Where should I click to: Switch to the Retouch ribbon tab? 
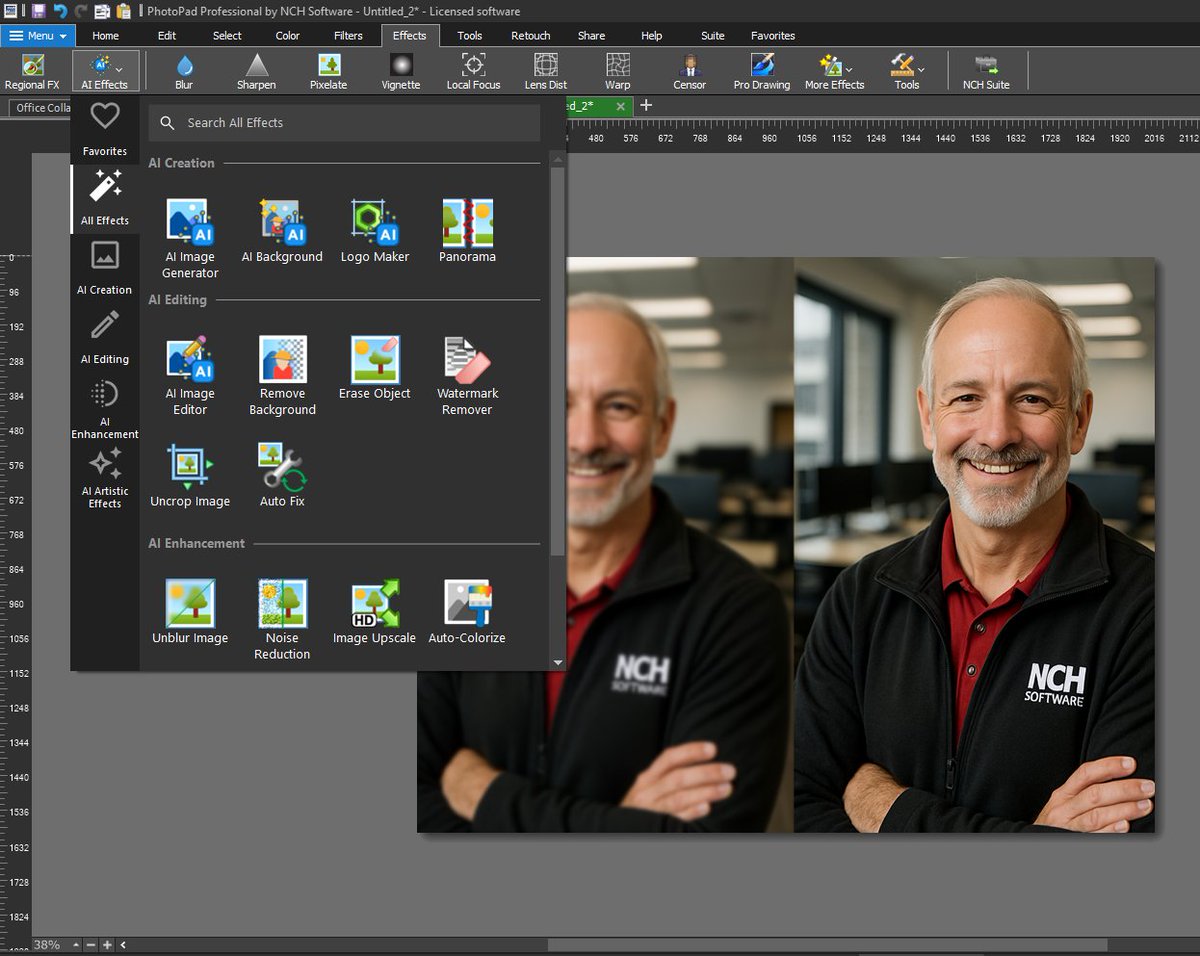pyautogui.click(x=530, y=35)
